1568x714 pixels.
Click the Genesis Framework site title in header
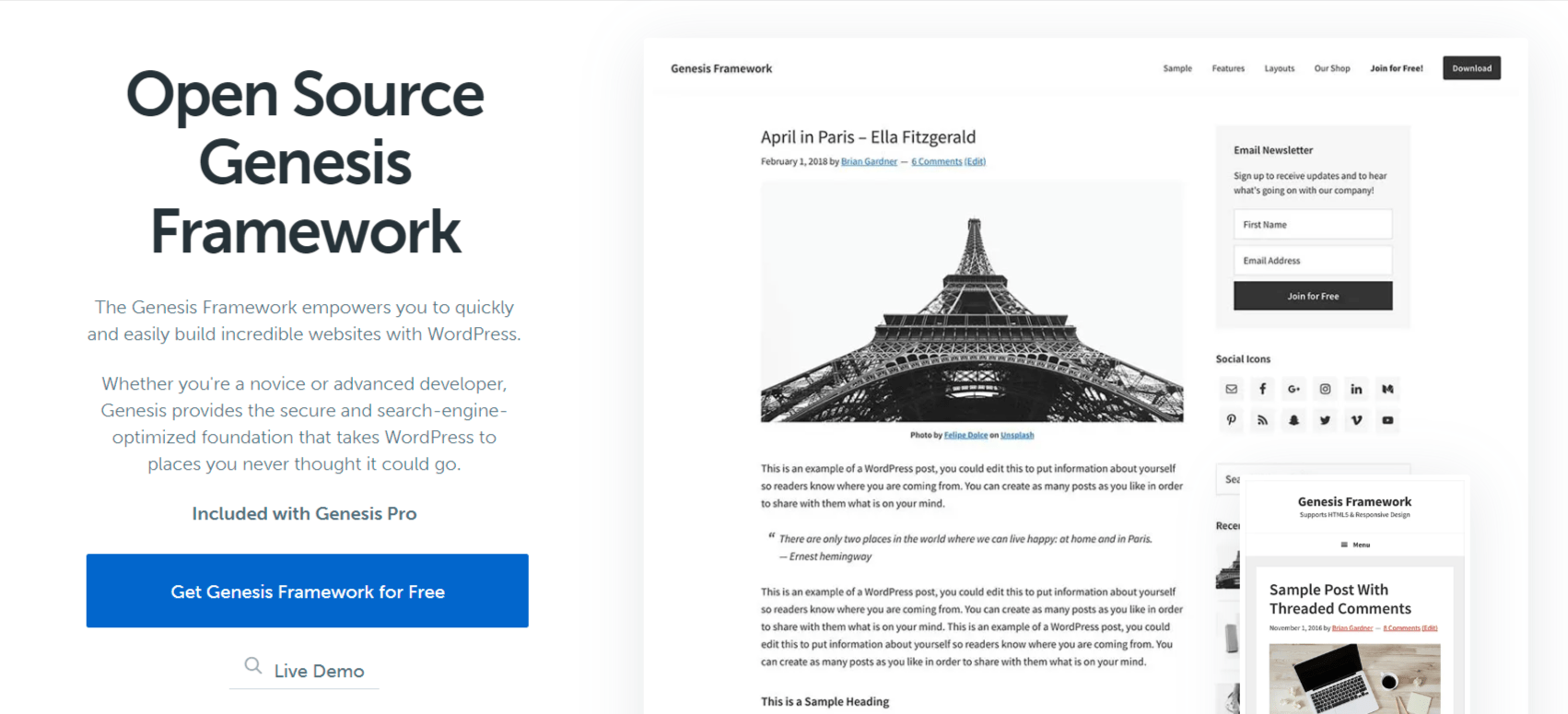pyautogui.click(x=721, y=68)
